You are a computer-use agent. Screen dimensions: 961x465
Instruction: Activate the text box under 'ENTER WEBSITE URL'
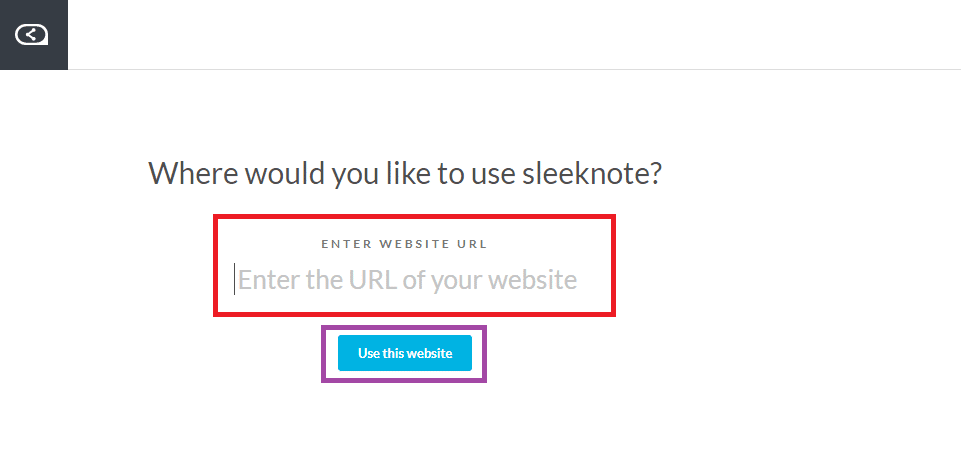point(414,280)
